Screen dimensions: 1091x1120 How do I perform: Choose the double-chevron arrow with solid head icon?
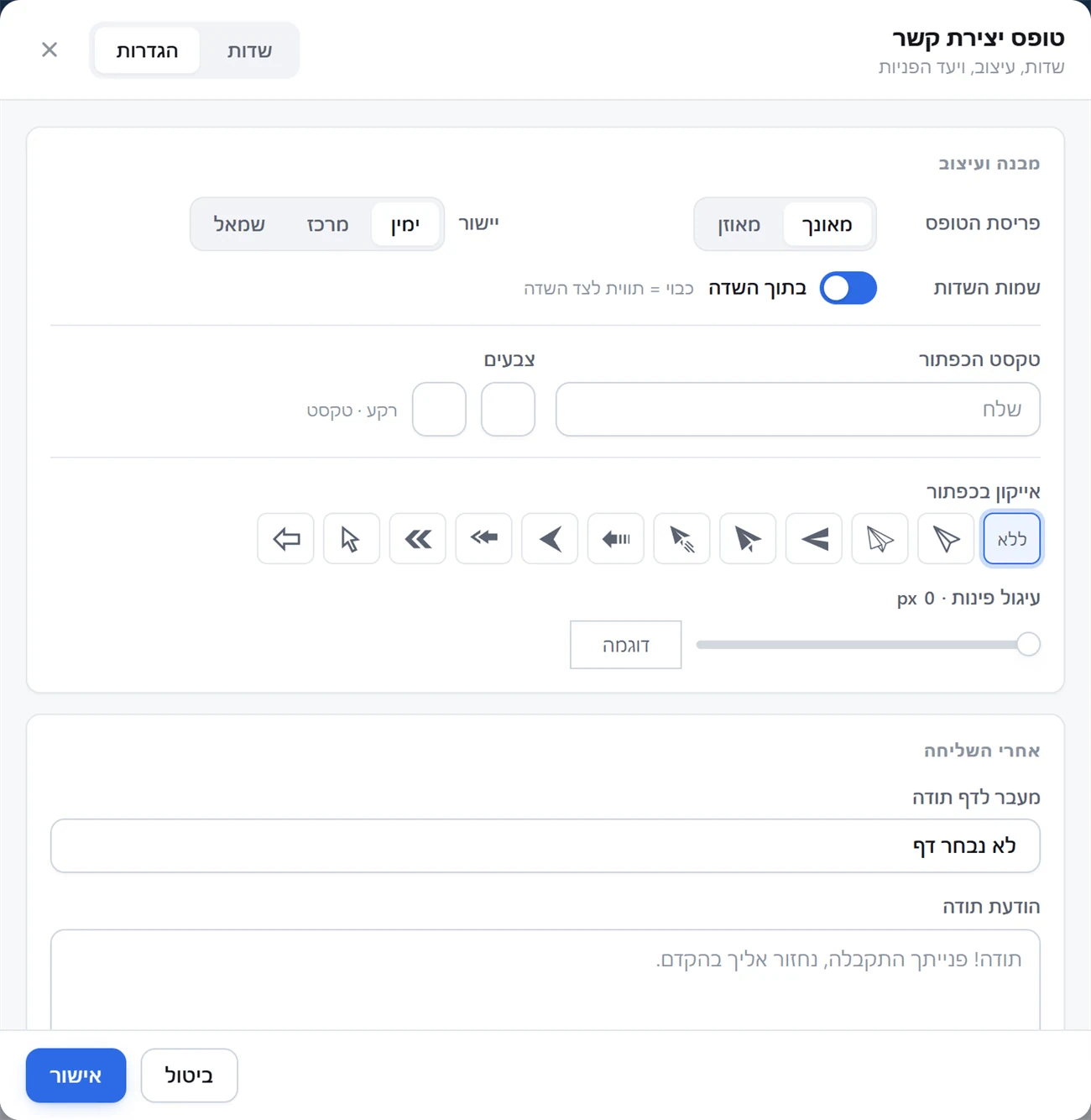(483, 538)
